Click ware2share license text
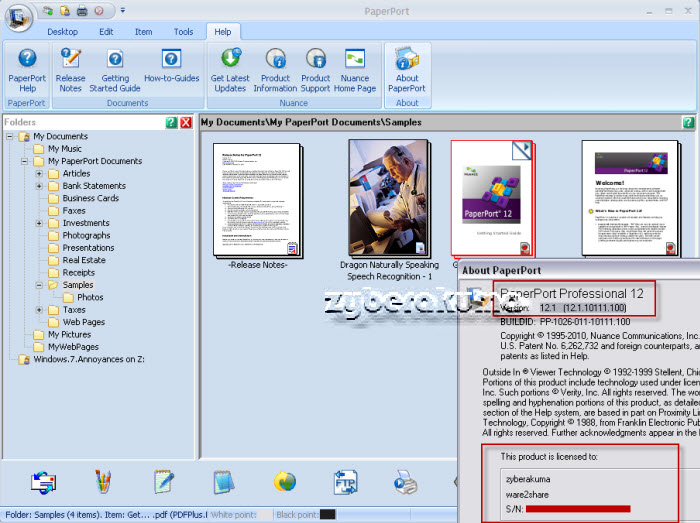Viewport: 700px width, 523px height. (x=527, y=495)
